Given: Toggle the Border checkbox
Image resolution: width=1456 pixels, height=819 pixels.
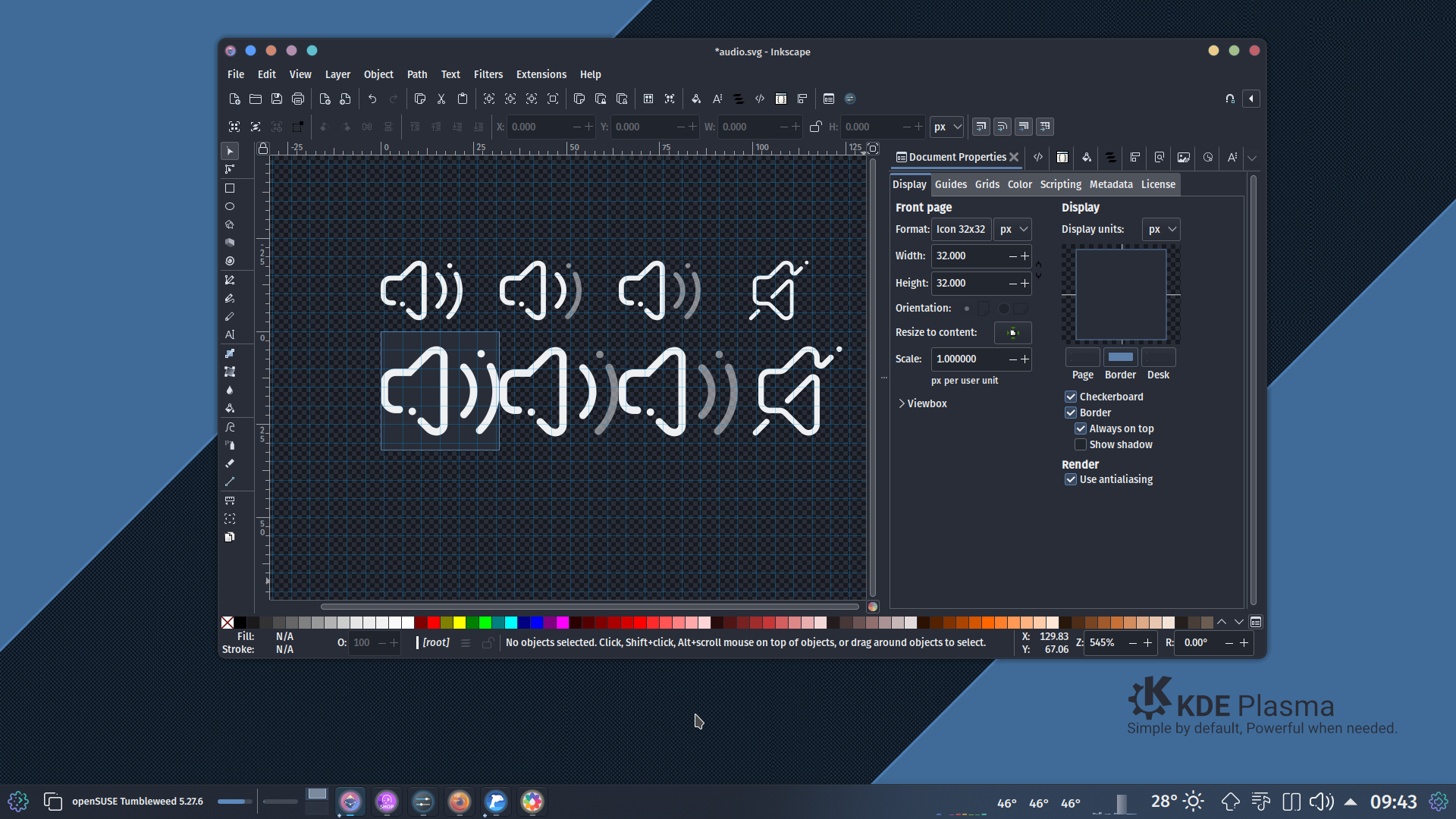Looking at the screenshot, I should click(x=1071, y=413).
